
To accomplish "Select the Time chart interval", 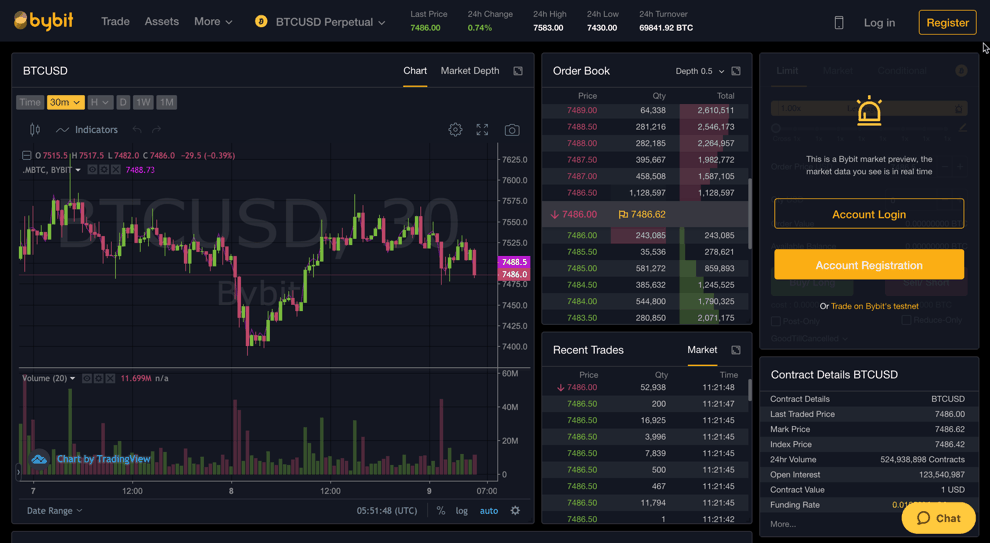I will pos(30,102).
